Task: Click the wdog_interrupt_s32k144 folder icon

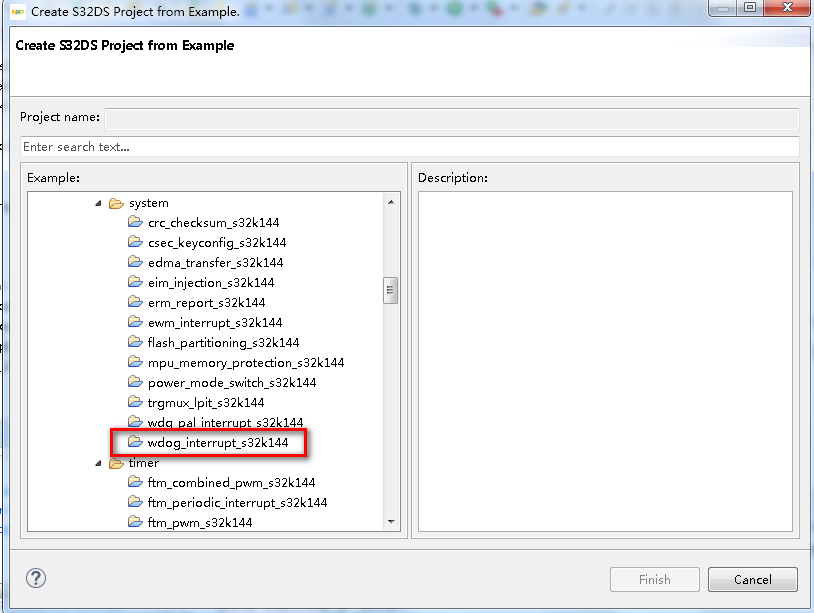Action: 135,442
